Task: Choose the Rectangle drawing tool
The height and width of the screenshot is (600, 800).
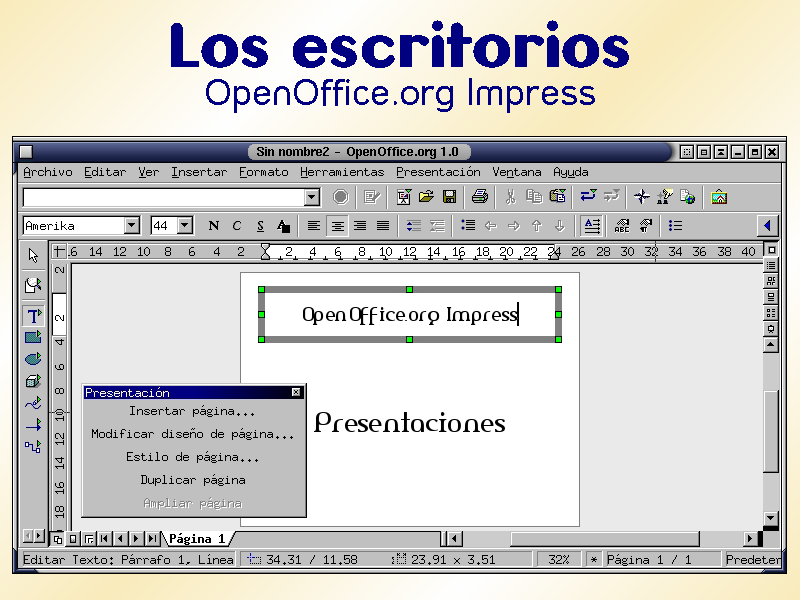Action: click(x=33, y=337)
